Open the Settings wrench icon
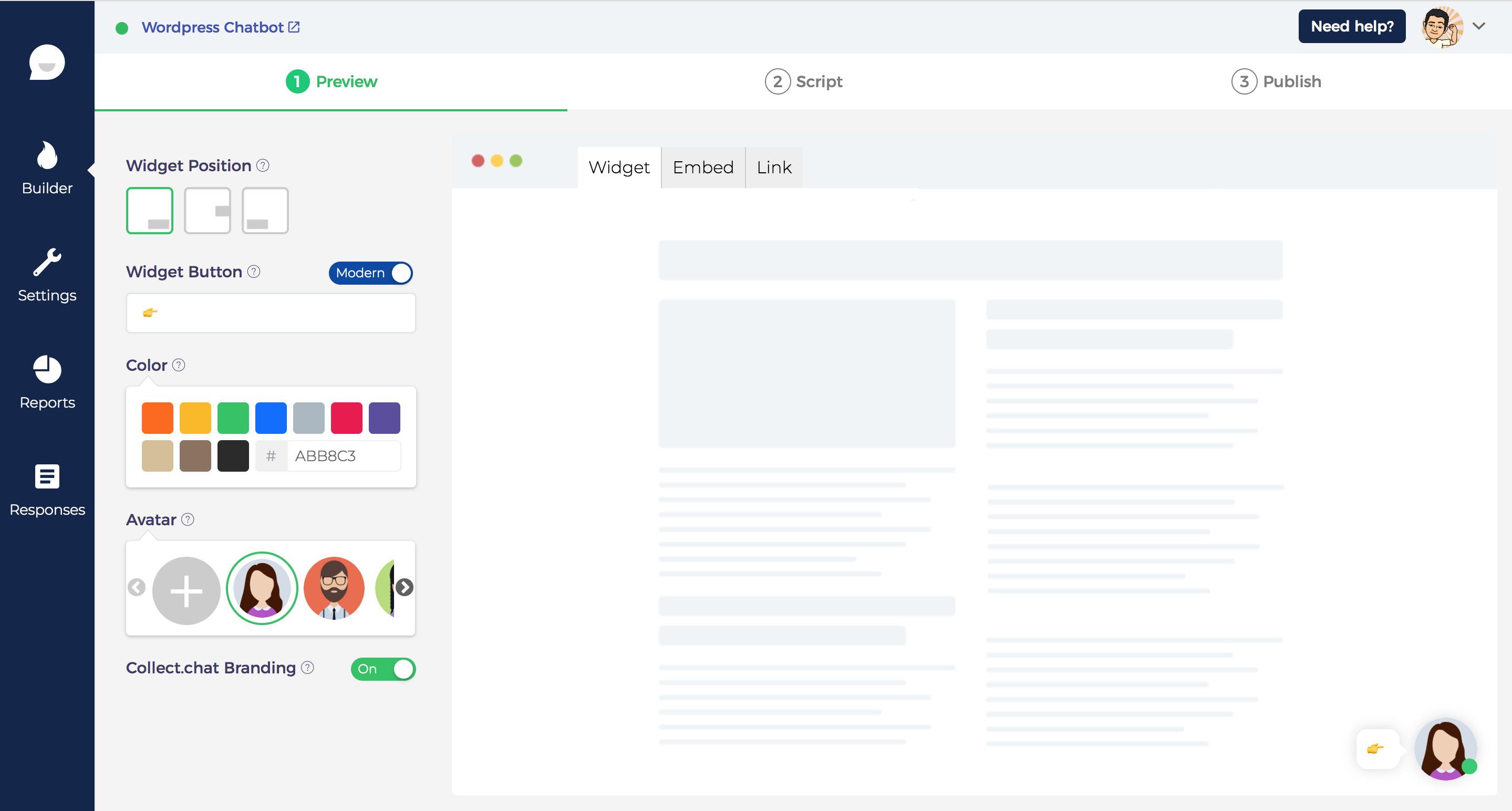Viewport: 1512px width, 811px height. coord(47,262)
